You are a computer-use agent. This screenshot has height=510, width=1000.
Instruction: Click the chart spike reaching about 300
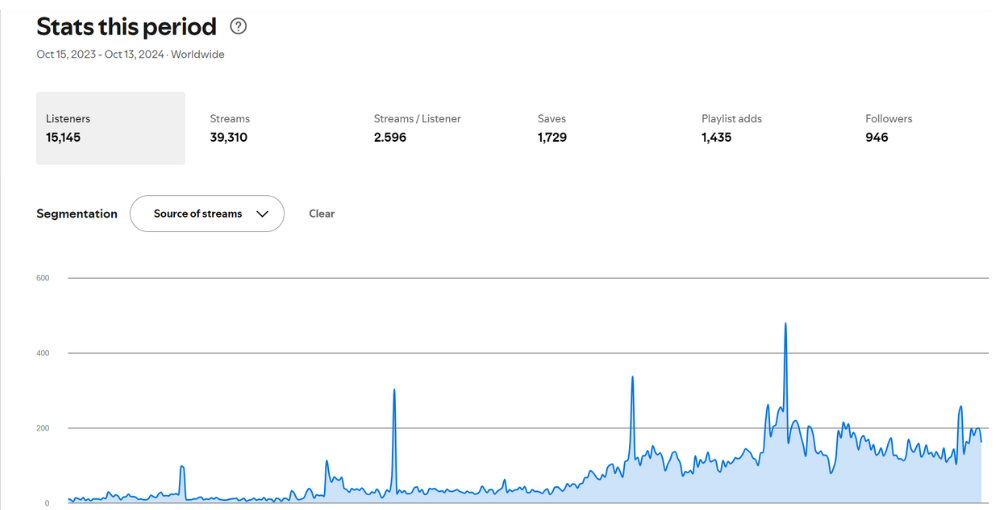coord(394,391)
